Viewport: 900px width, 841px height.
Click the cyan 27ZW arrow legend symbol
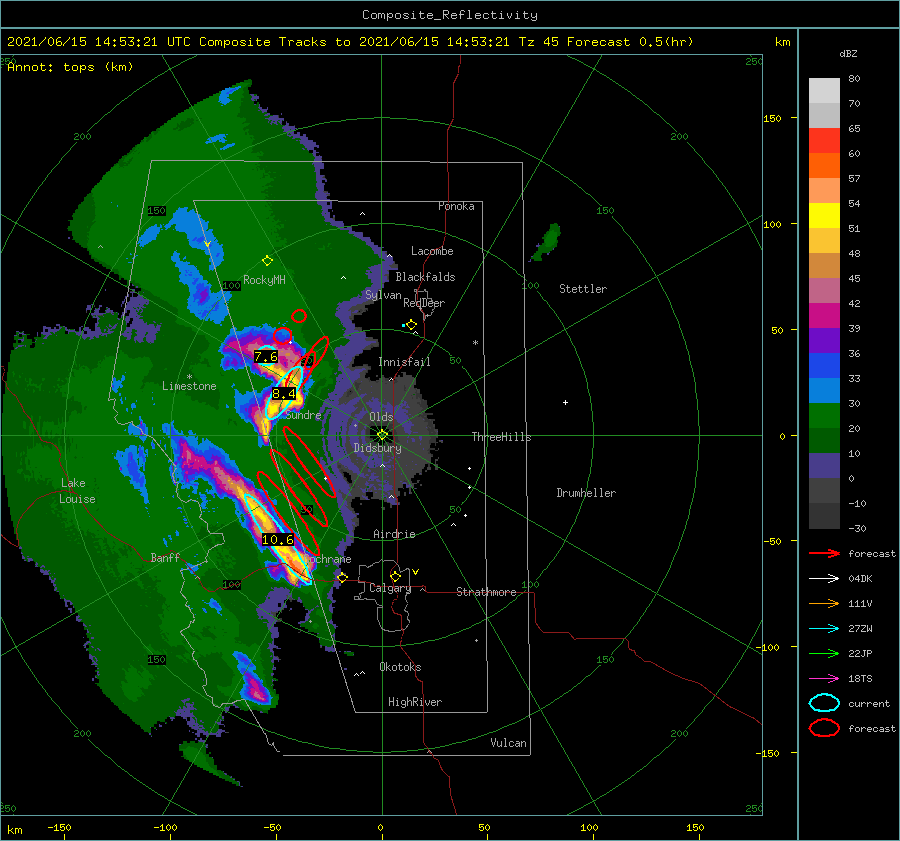tap(824, 629)
